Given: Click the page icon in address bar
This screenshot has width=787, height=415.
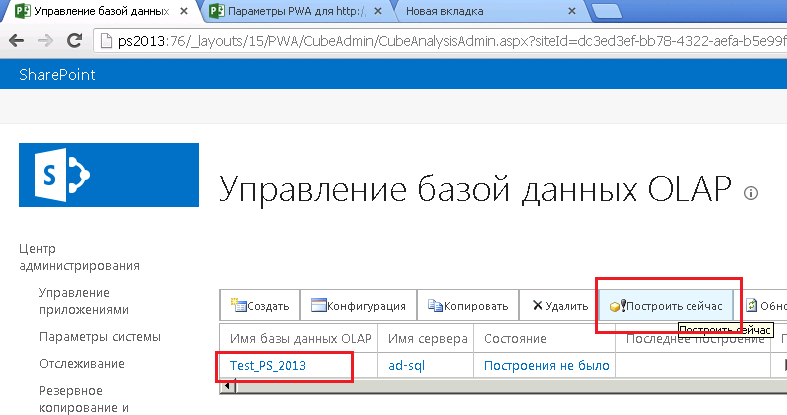Looking at the screenshot, I should tap(106, 41).
